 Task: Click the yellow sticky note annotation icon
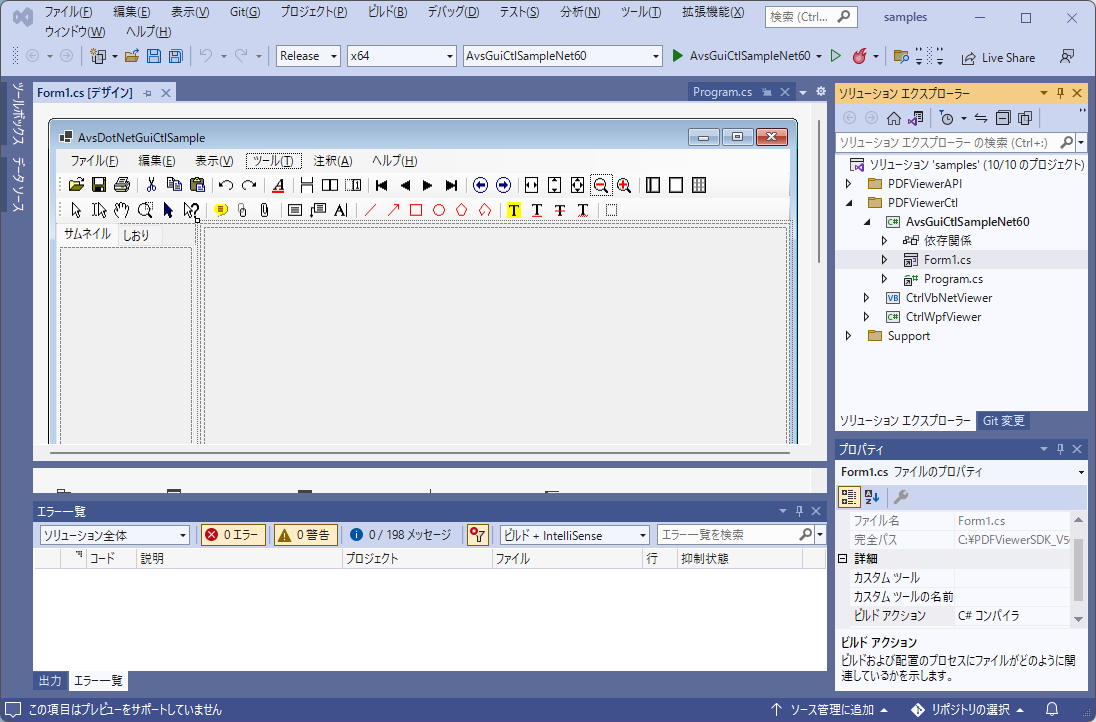tap(221, 210)
